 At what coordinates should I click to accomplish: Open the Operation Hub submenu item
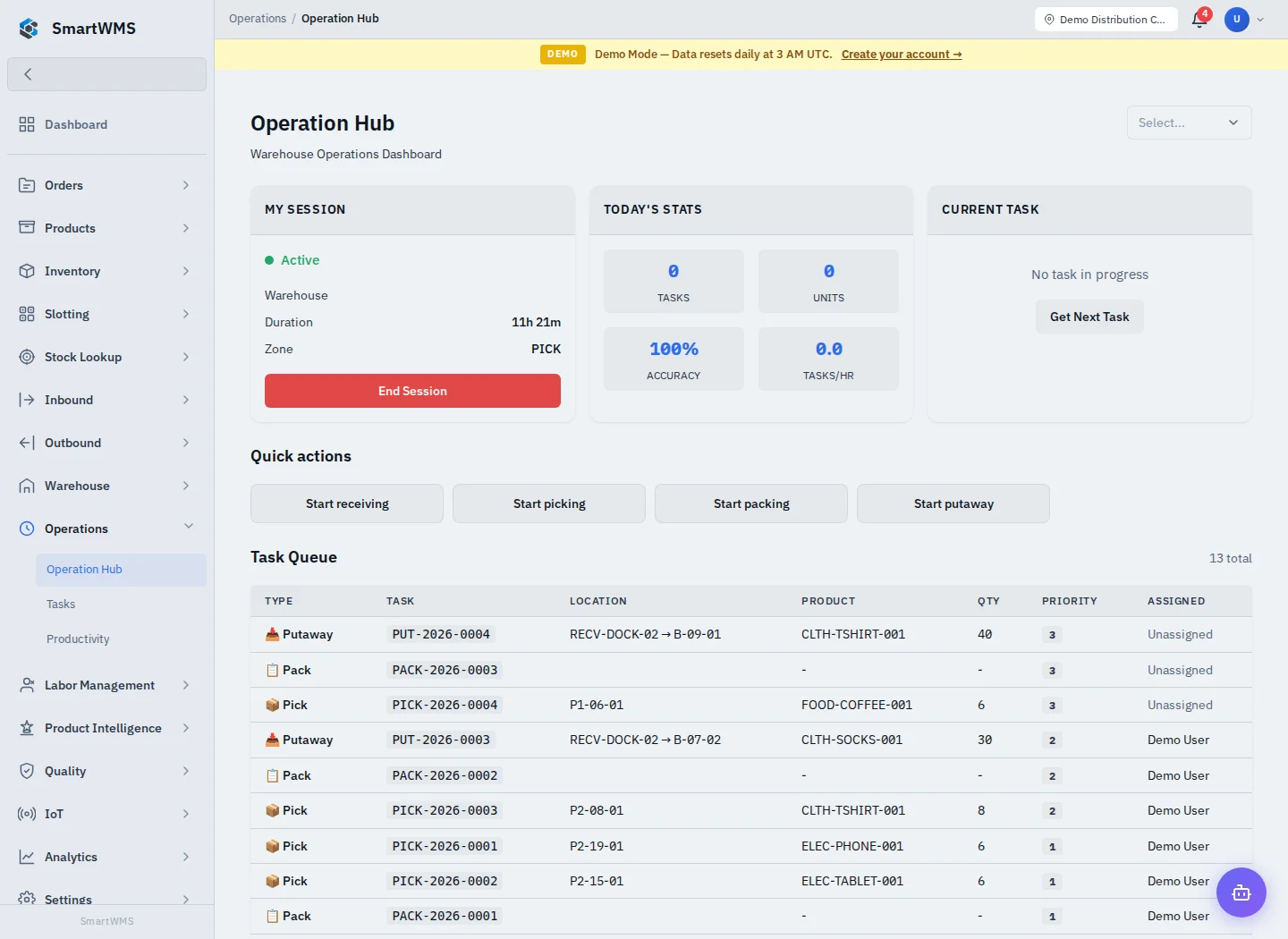121,570
